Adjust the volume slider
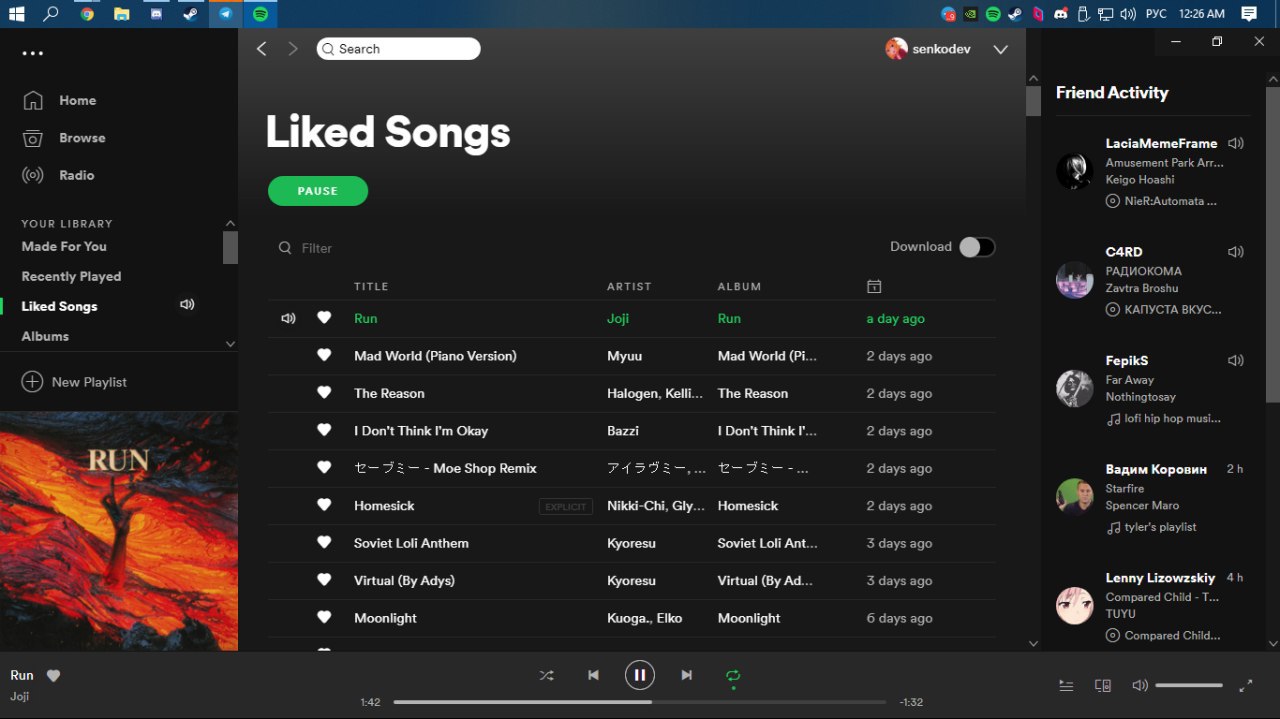The image size is (1280, 719). pos(1189,685)
